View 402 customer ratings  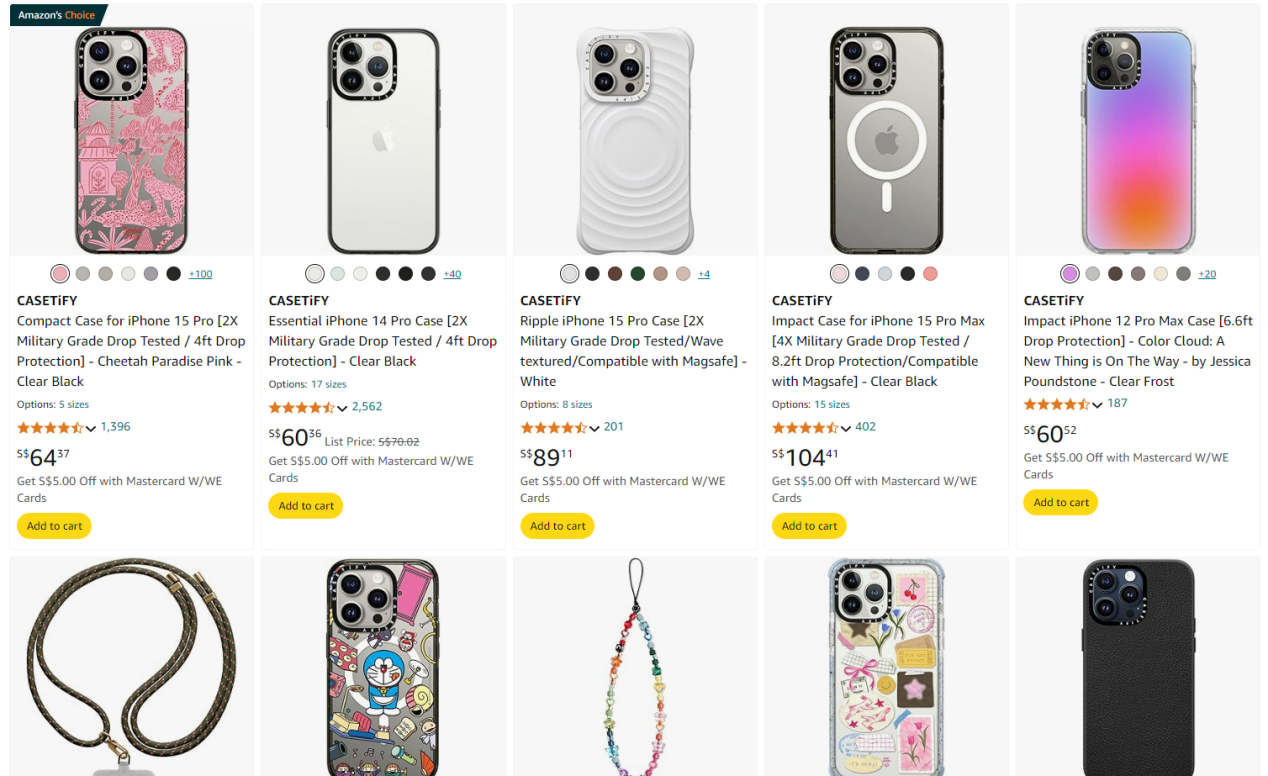(x=865, y=427)
